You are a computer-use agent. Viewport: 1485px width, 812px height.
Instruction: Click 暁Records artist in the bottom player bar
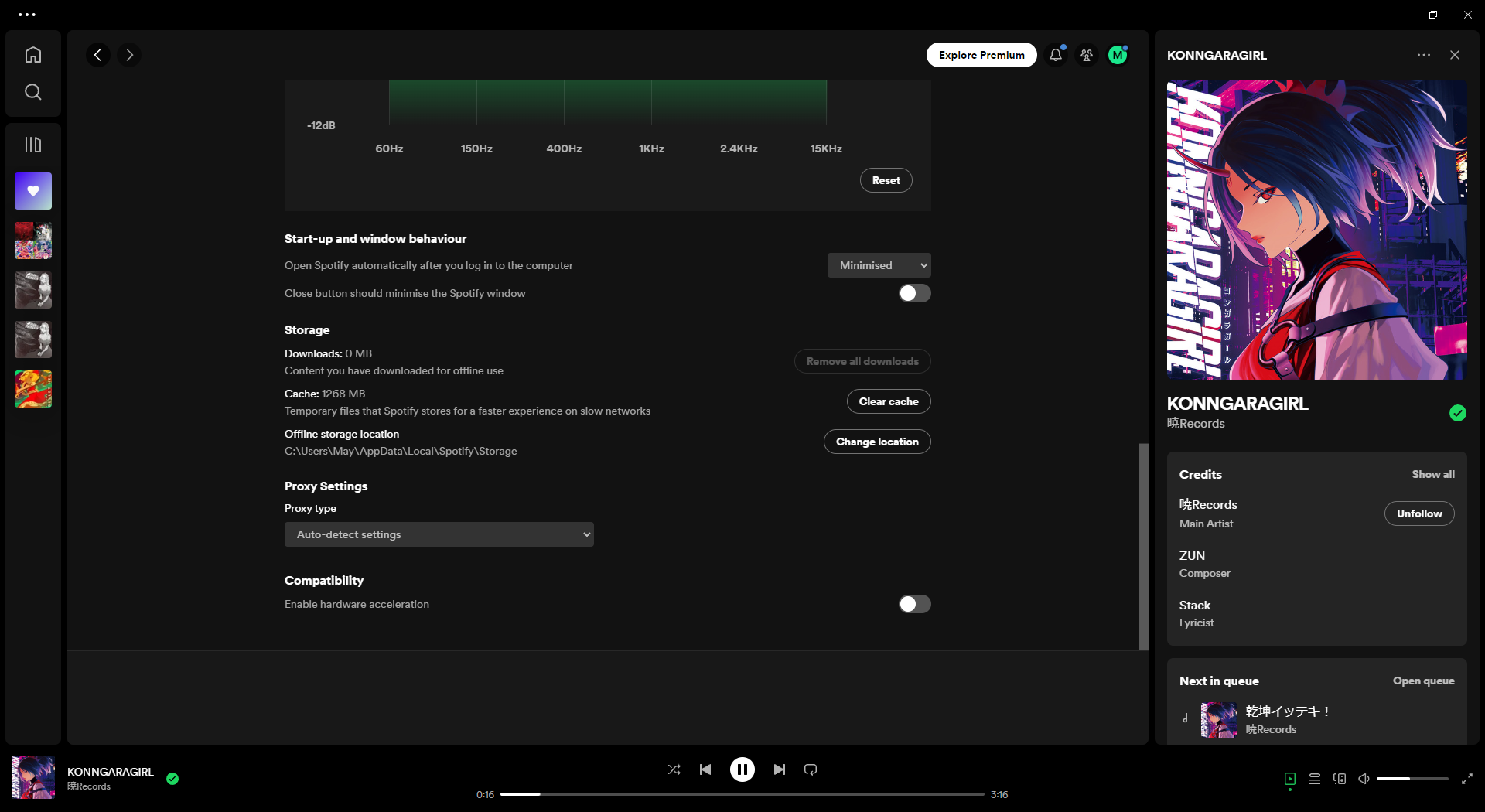point(89,786)
